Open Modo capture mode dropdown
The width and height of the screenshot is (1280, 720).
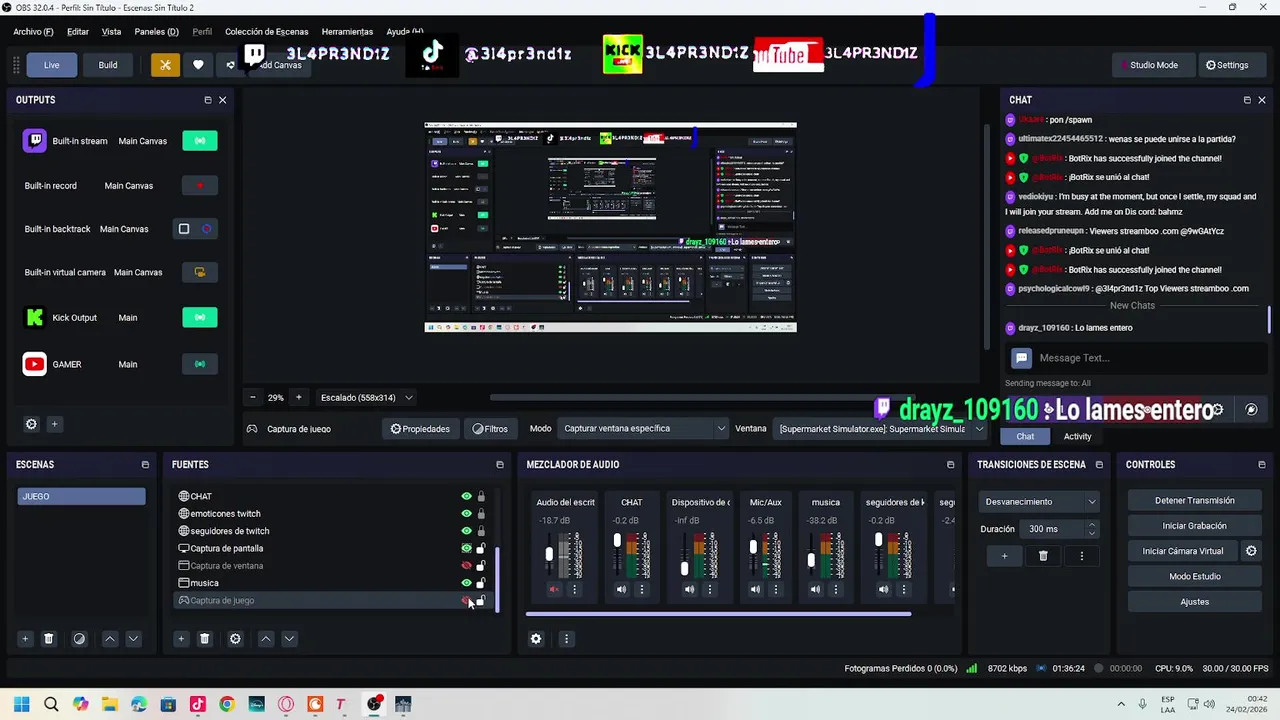[x=643, y=428]
